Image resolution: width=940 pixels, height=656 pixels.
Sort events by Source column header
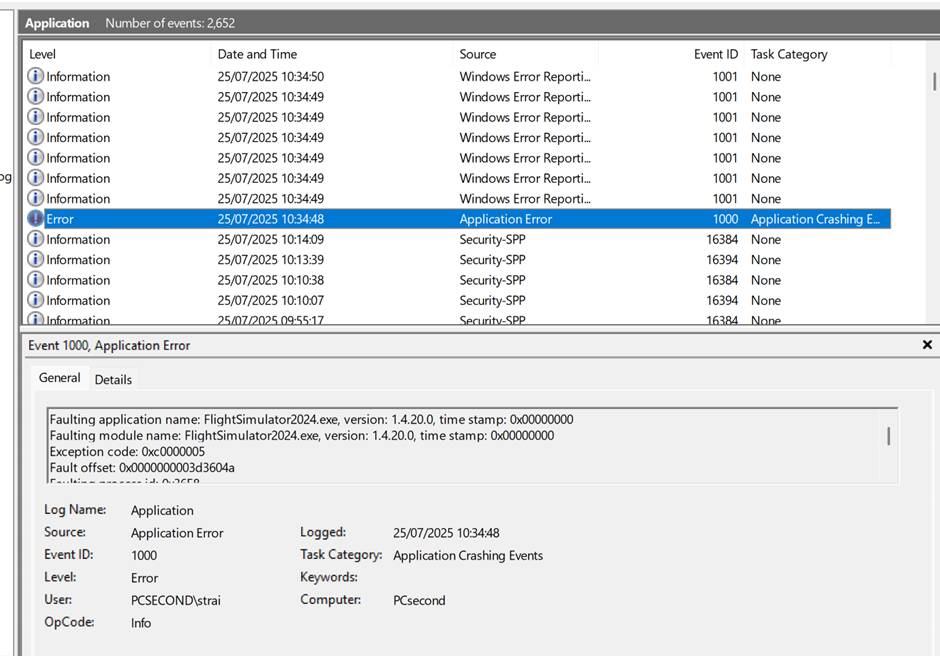click(525, 54)
